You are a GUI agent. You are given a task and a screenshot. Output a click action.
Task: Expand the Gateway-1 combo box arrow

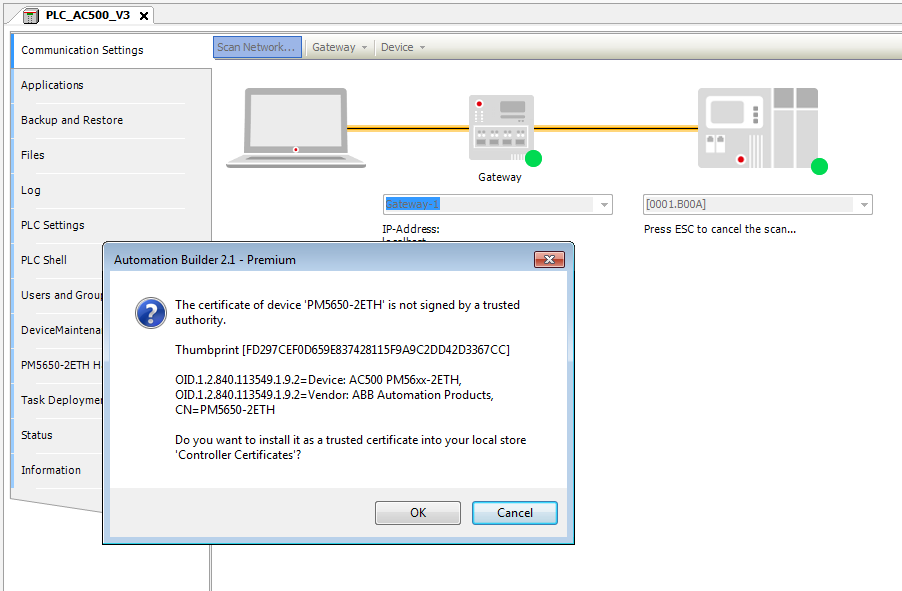[x=603, y=204]
